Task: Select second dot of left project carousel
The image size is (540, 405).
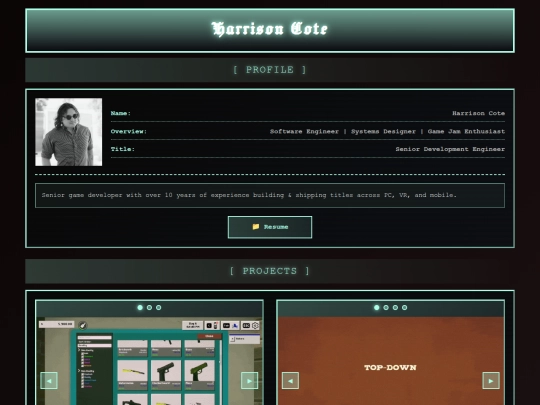Action: [149, 308]
